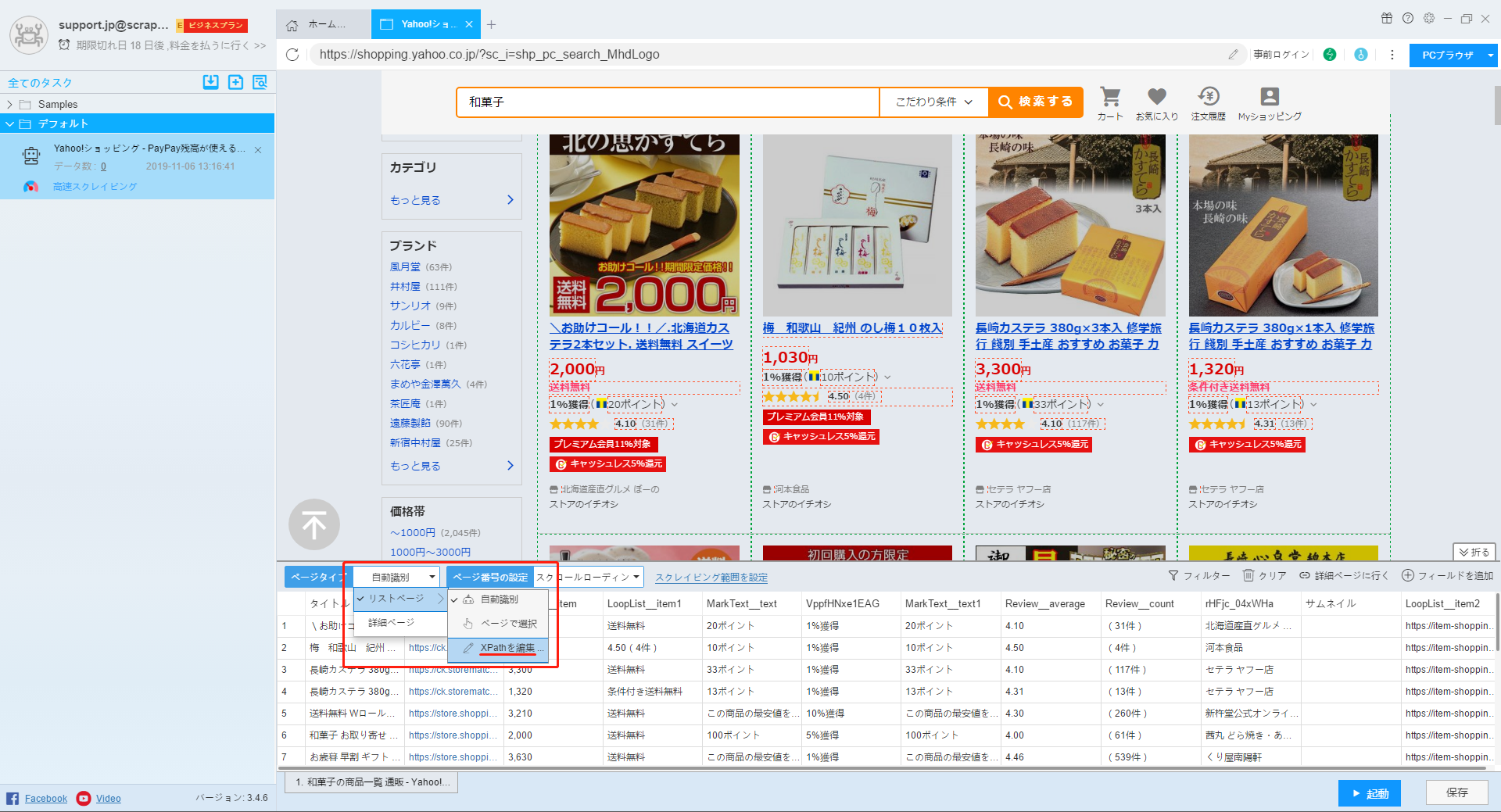Click the ページ番号の設定 button
Screen dimensions: 1501x812
click(x=490, y=577)
